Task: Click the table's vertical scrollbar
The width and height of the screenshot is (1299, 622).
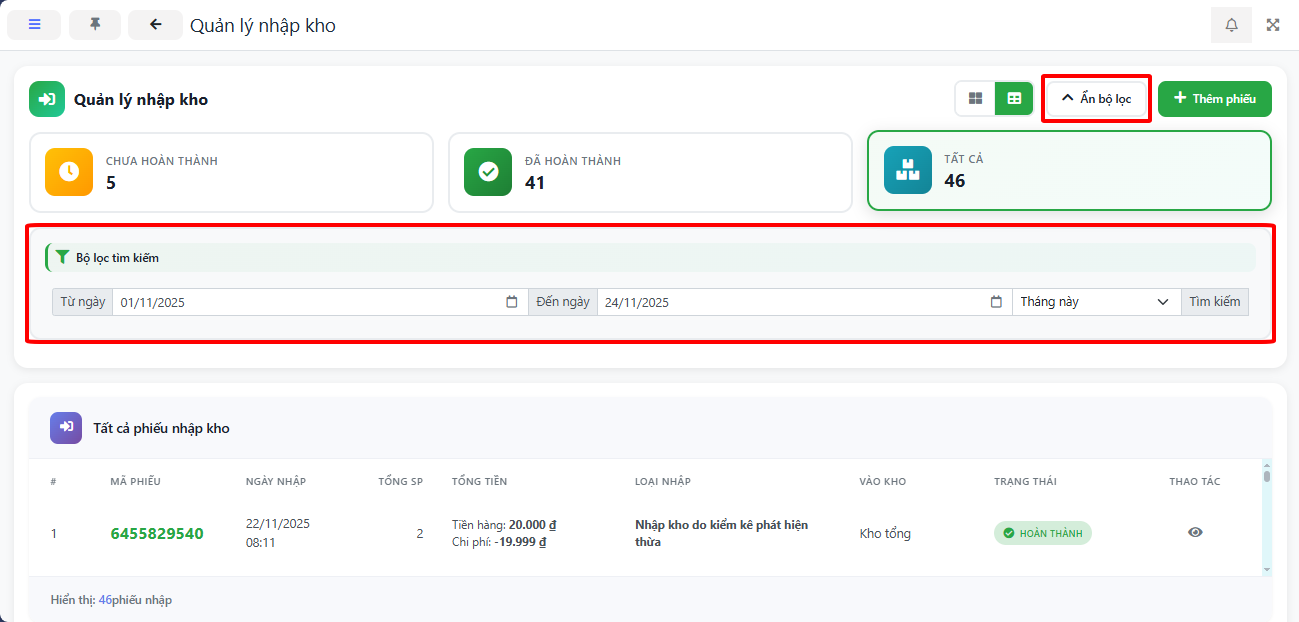Action: pyautogui.click(x=1267, y=520)
